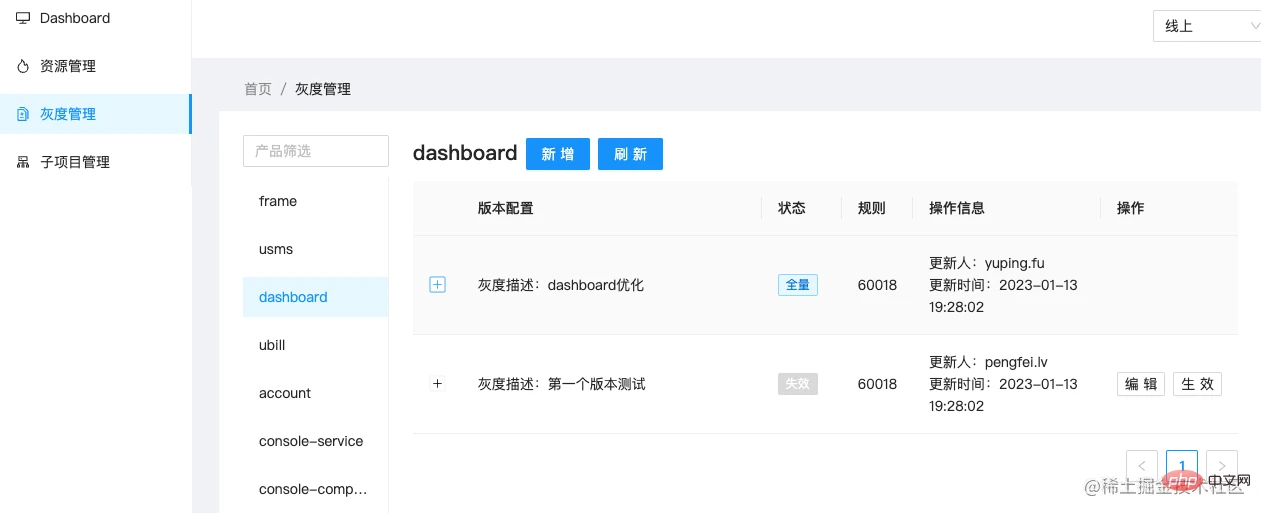This screenshot has width=1261, height=513.
Task: Click the 新增 button
Action: click(x=558, y=154)
